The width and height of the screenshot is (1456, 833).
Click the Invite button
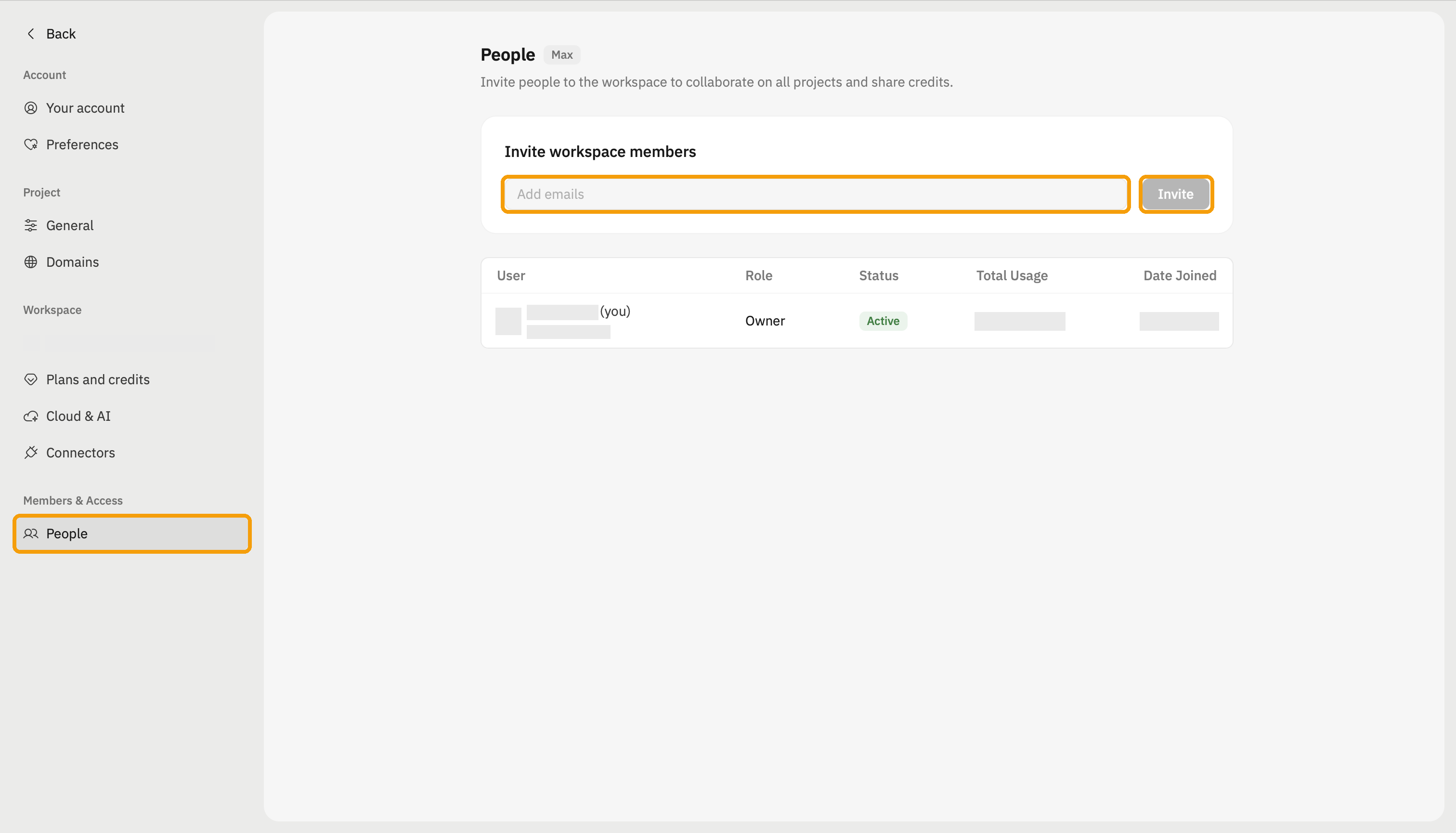[1176, 194]
